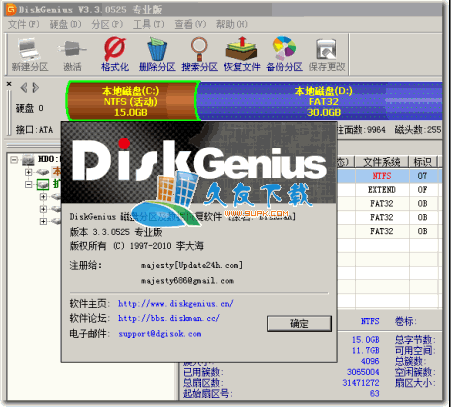Click the Delete Partition (删除分区) icon
The height and width of the screenshot is (407, 451).
(157, 54)
